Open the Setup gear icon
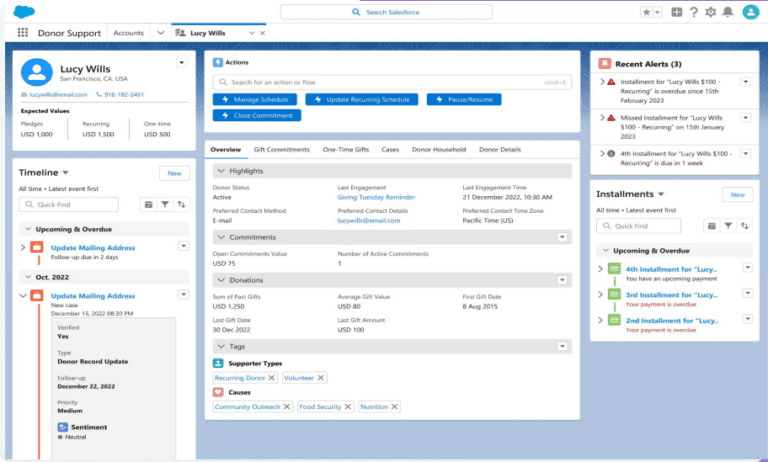This screenshot has width=768, height=462. coord(711,12)
